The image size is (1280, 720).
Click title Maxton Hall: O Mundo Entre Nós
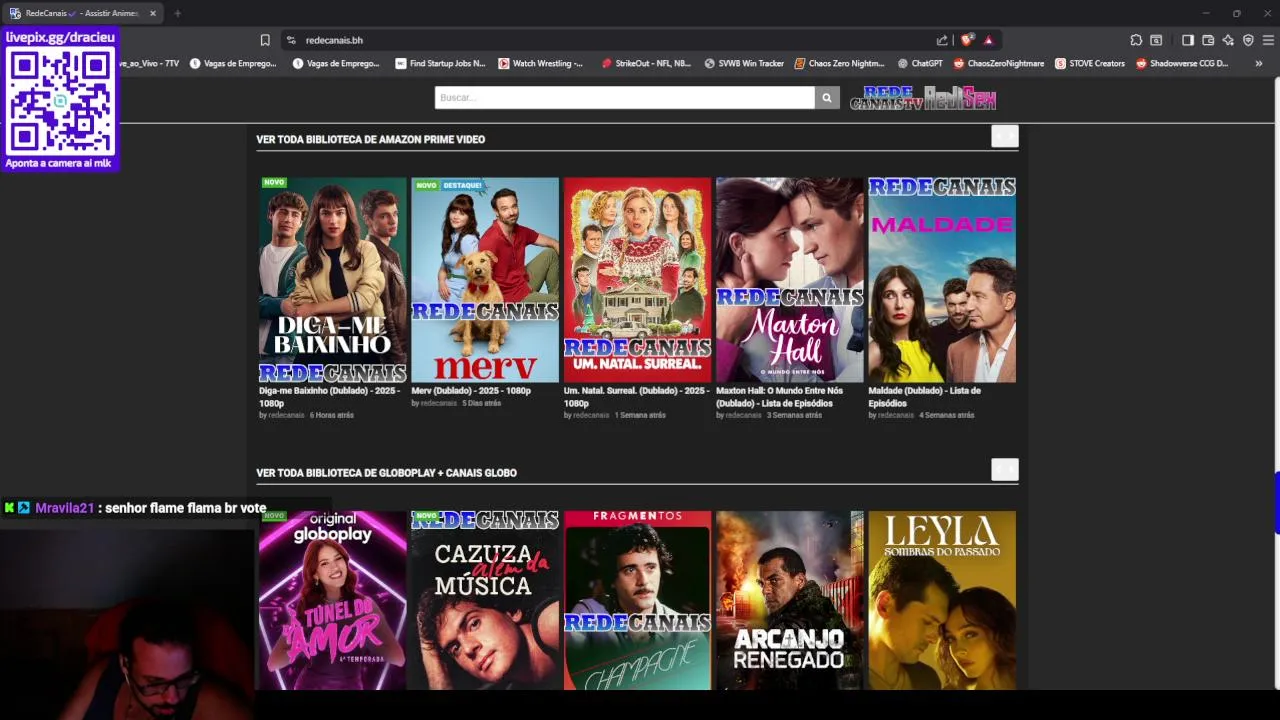click(779, 397)
